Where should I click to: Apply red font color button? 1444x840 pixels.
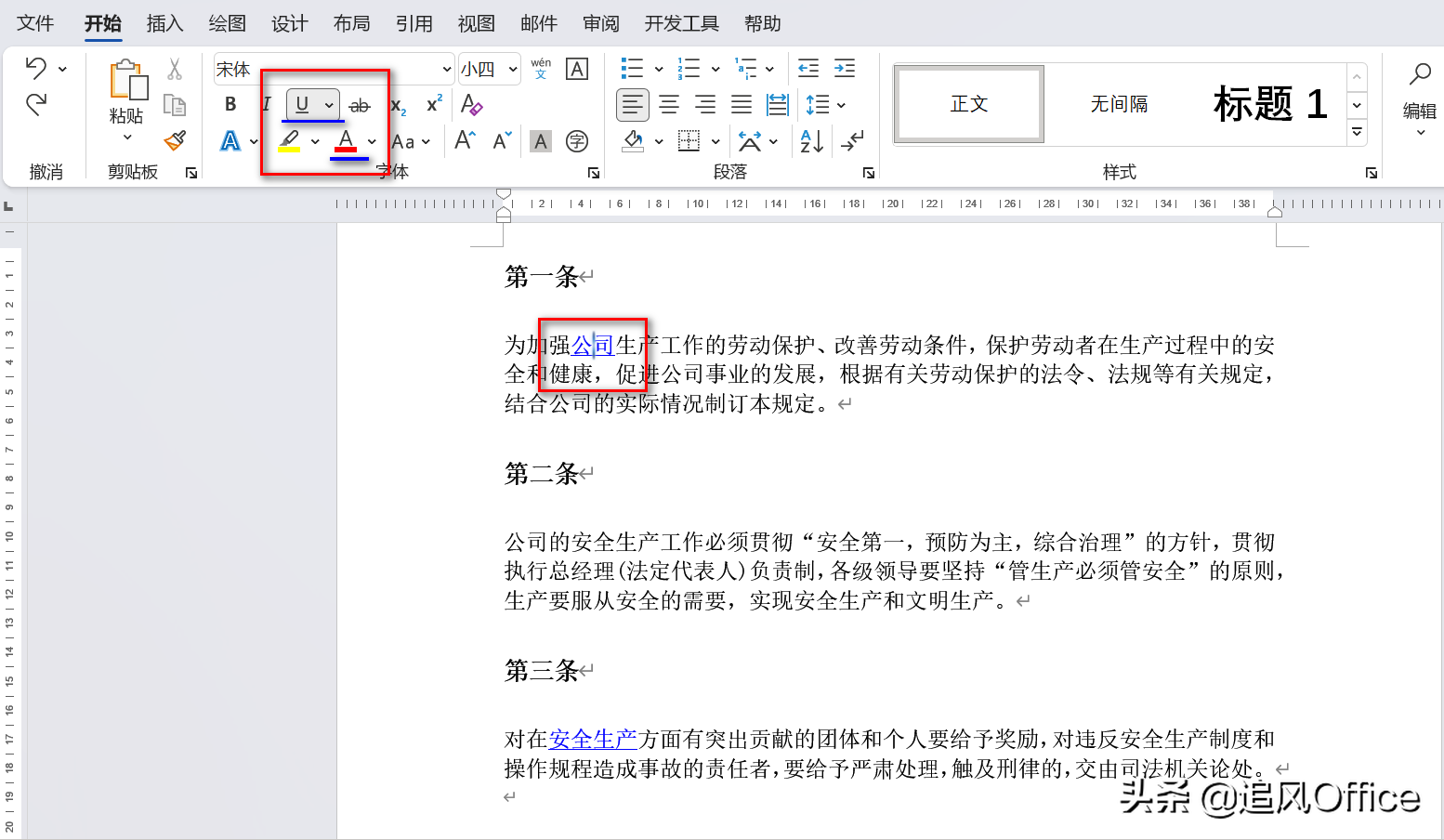[x=346, y=141]
